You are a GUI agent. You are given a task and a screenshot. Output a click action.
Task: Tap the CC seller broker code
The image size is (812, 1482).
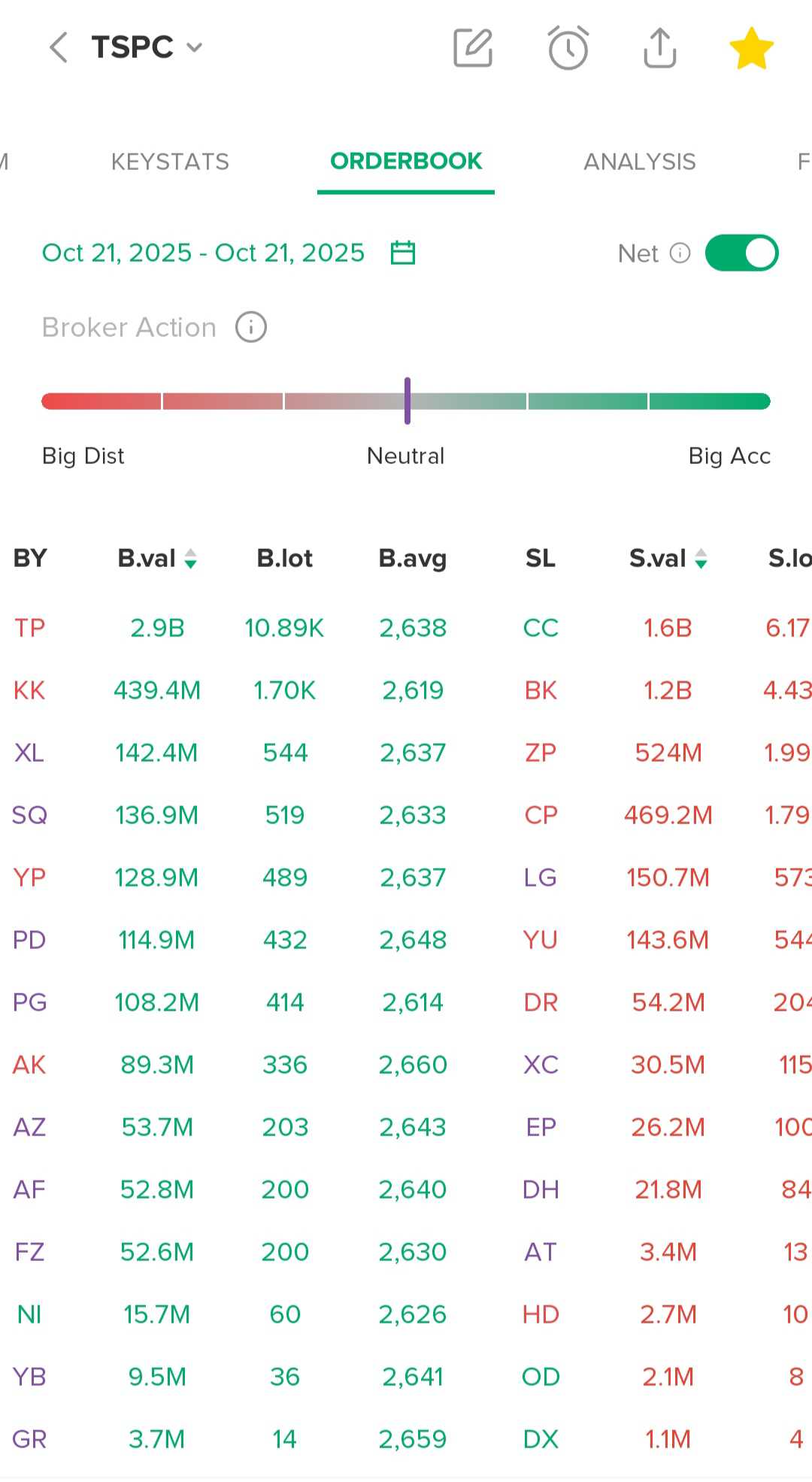541,628
